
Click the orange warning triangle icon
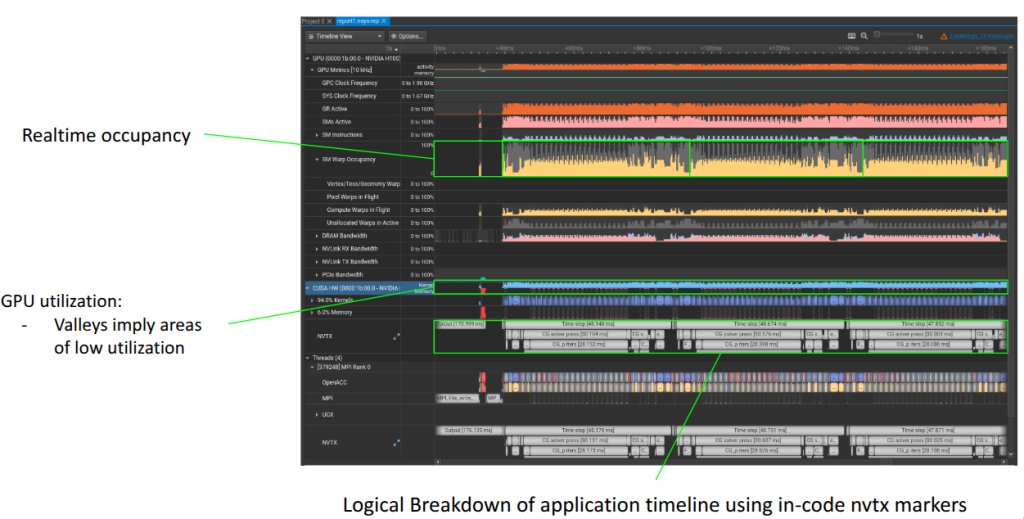943,36
